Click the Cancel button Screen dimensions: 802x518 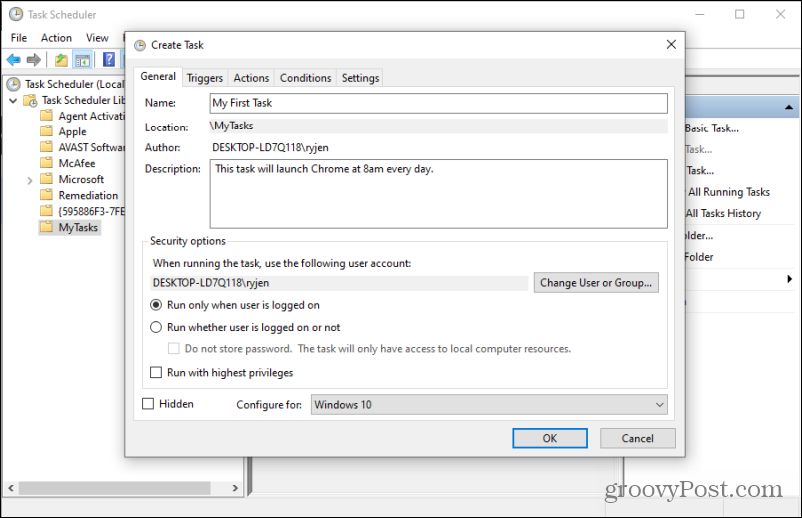pos(637,438)
